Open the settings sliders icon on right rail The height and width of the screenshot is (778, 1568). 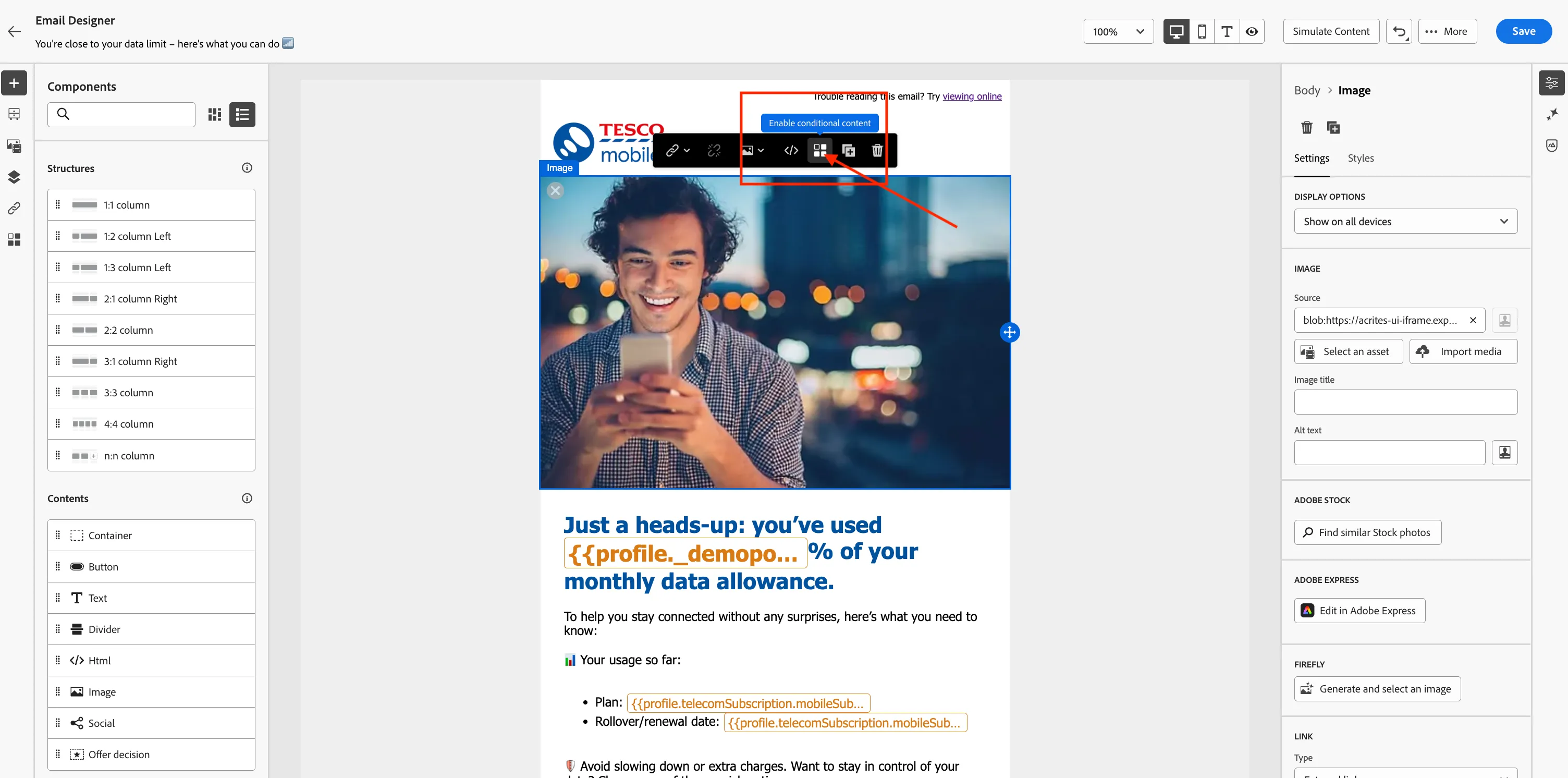pyautogui.click(x=1551, y=83)
